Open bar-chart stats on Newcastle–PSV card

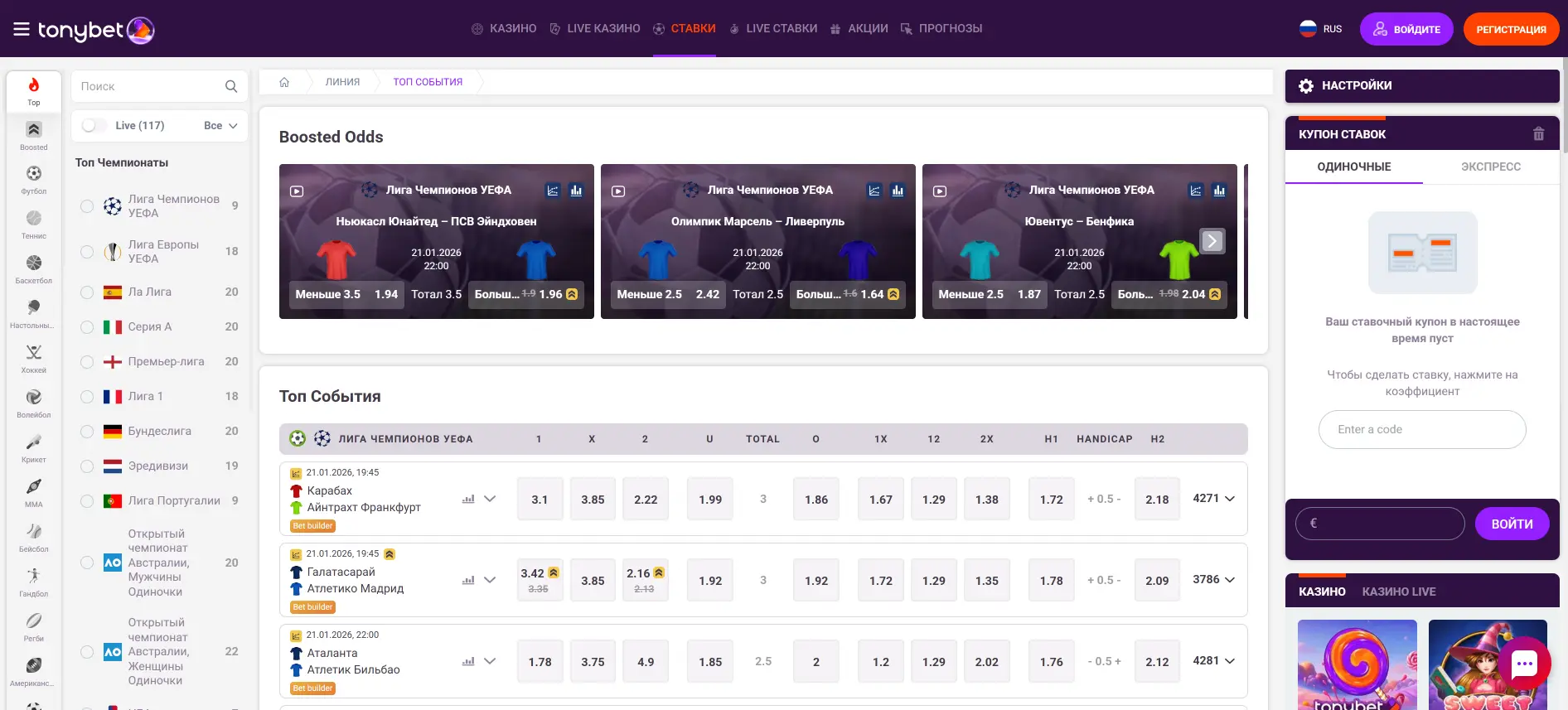pos(576,191)
